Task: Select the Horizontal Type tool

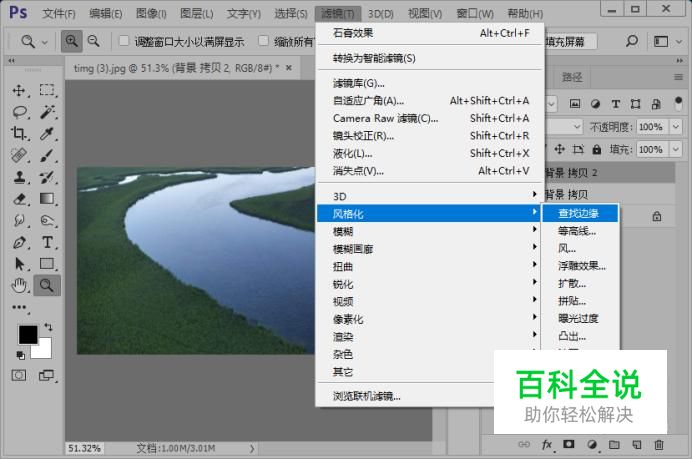Action: [x=47, y=242]
